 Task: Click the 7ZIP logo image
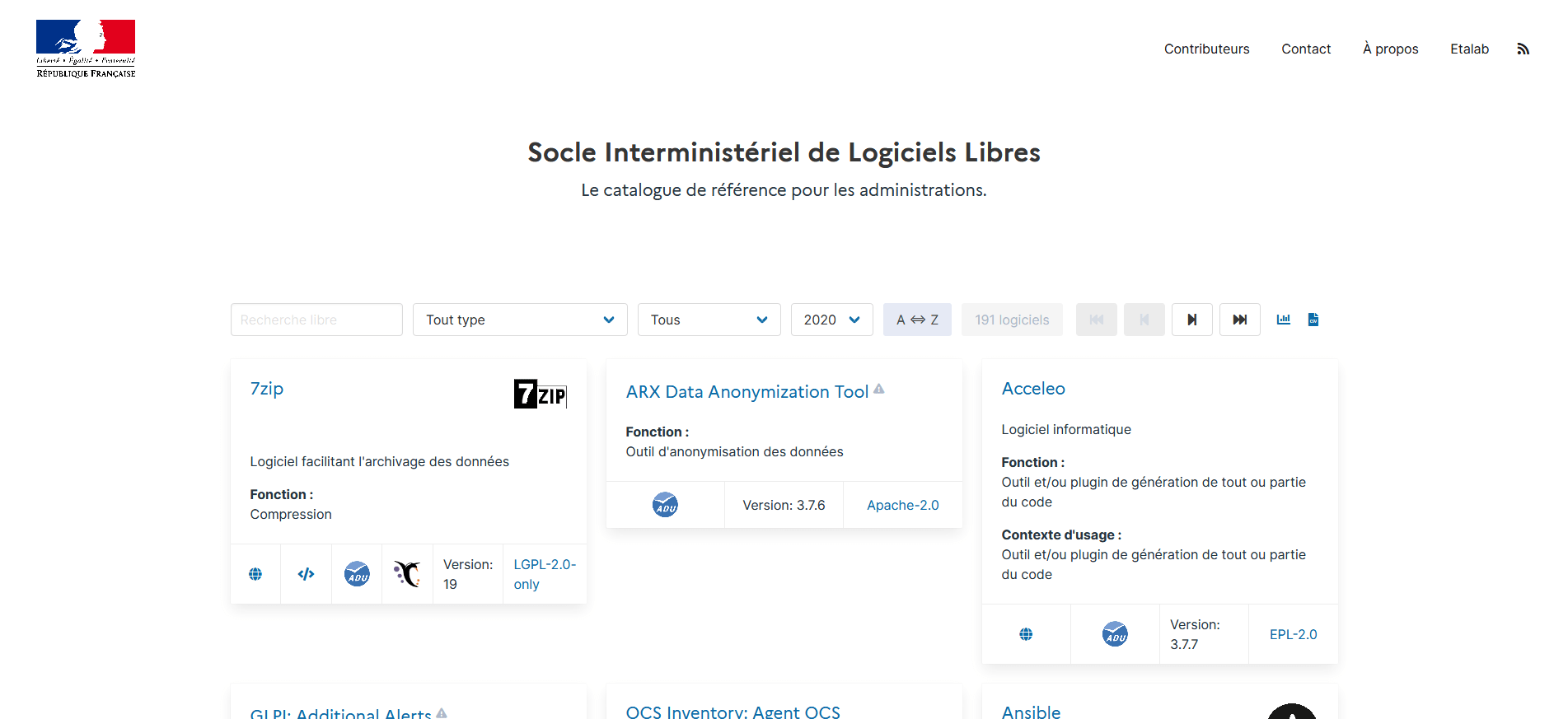click(x=541, y=394)
